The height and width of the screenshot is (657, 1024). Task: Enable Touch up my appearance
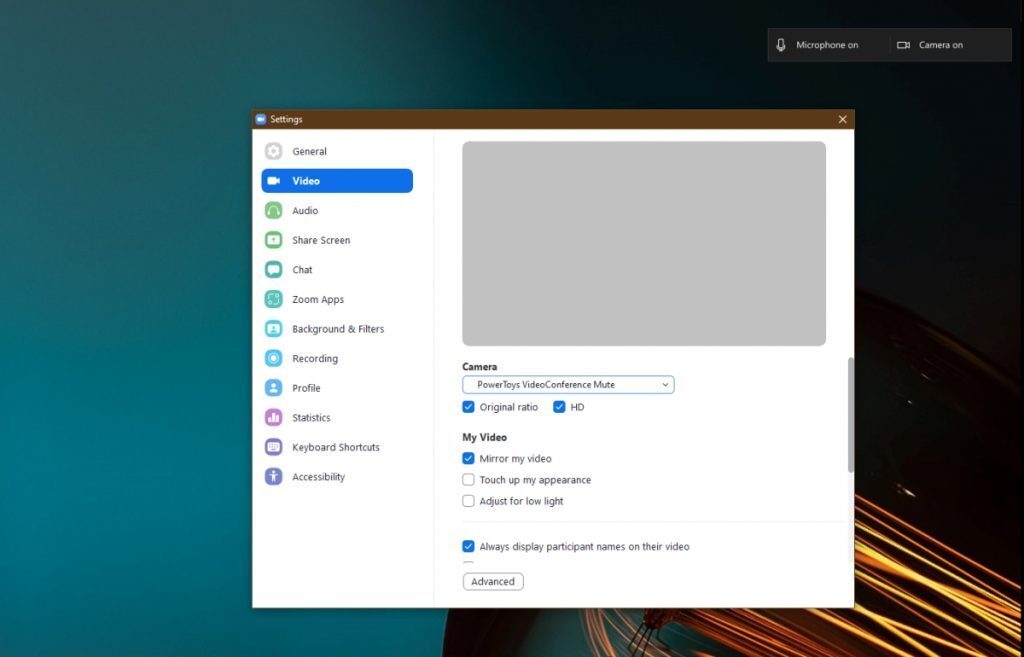point(468,479)
